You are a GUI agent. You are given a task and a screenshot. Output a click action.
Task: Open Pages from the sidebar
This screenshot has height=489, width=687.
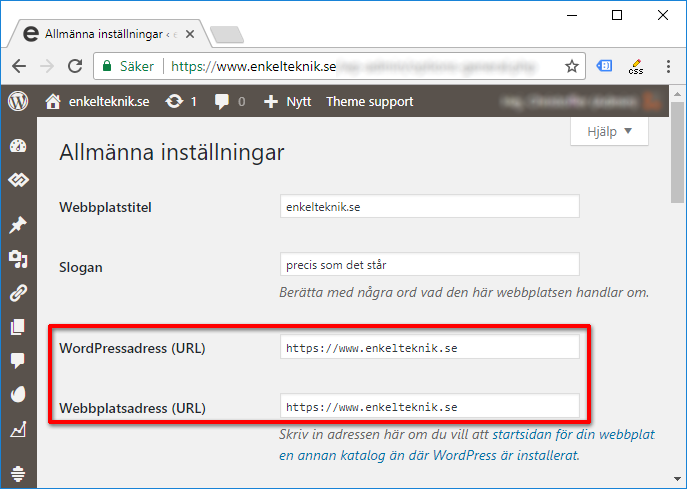click(18, 327)
